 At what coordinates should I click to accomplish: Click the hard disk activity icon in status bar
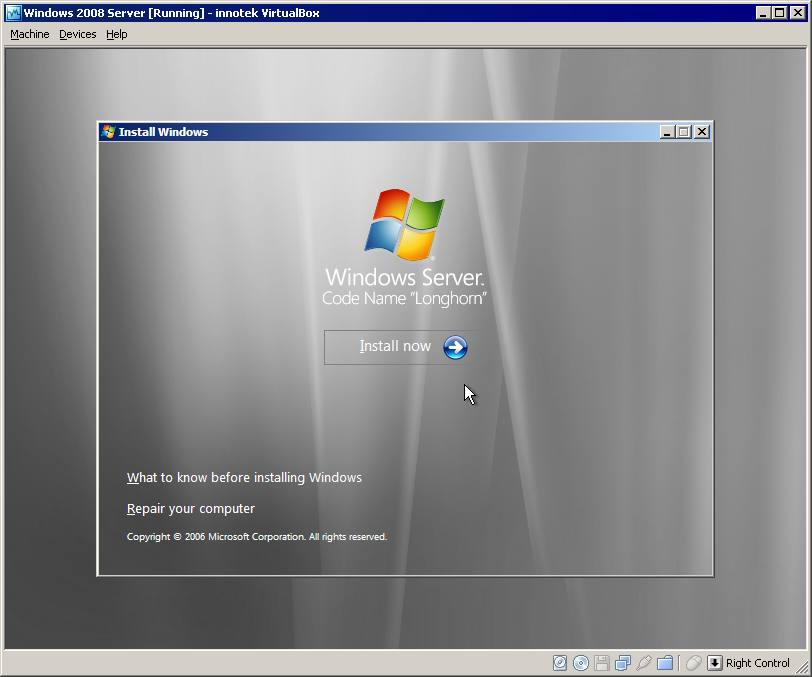pyautogui.click(x=560, y=663)
